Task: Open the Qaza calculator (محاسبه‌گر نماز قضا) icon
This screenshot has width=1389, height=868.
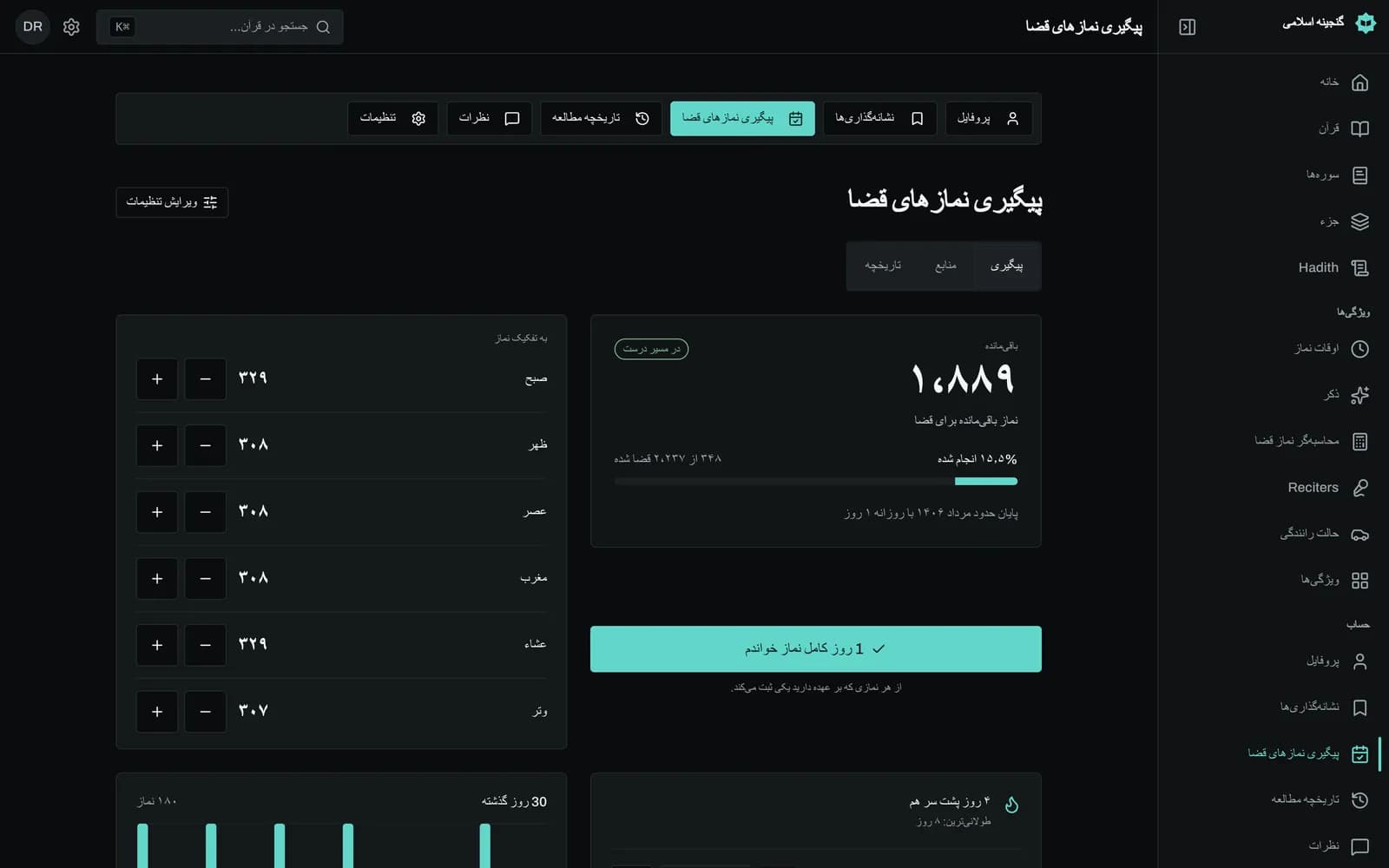Action: coord(1359,441)
